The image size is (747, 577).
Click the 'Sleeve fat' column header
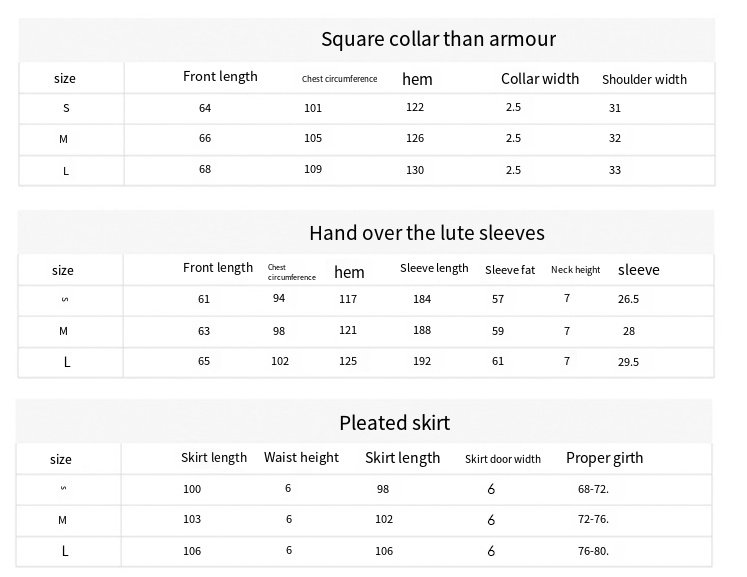(x=510, y=270)
